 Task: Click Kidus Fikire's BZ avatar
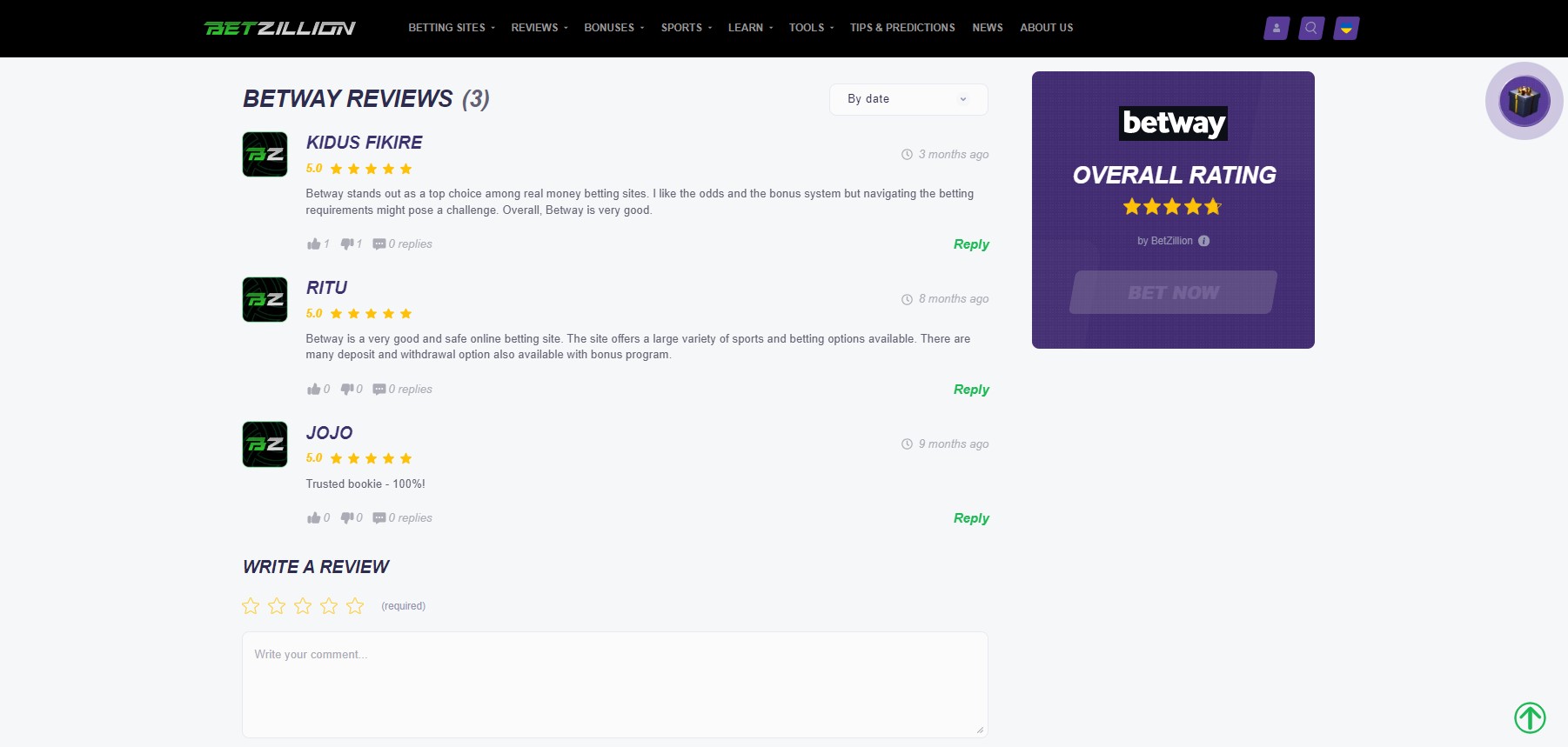coord(265,154)
